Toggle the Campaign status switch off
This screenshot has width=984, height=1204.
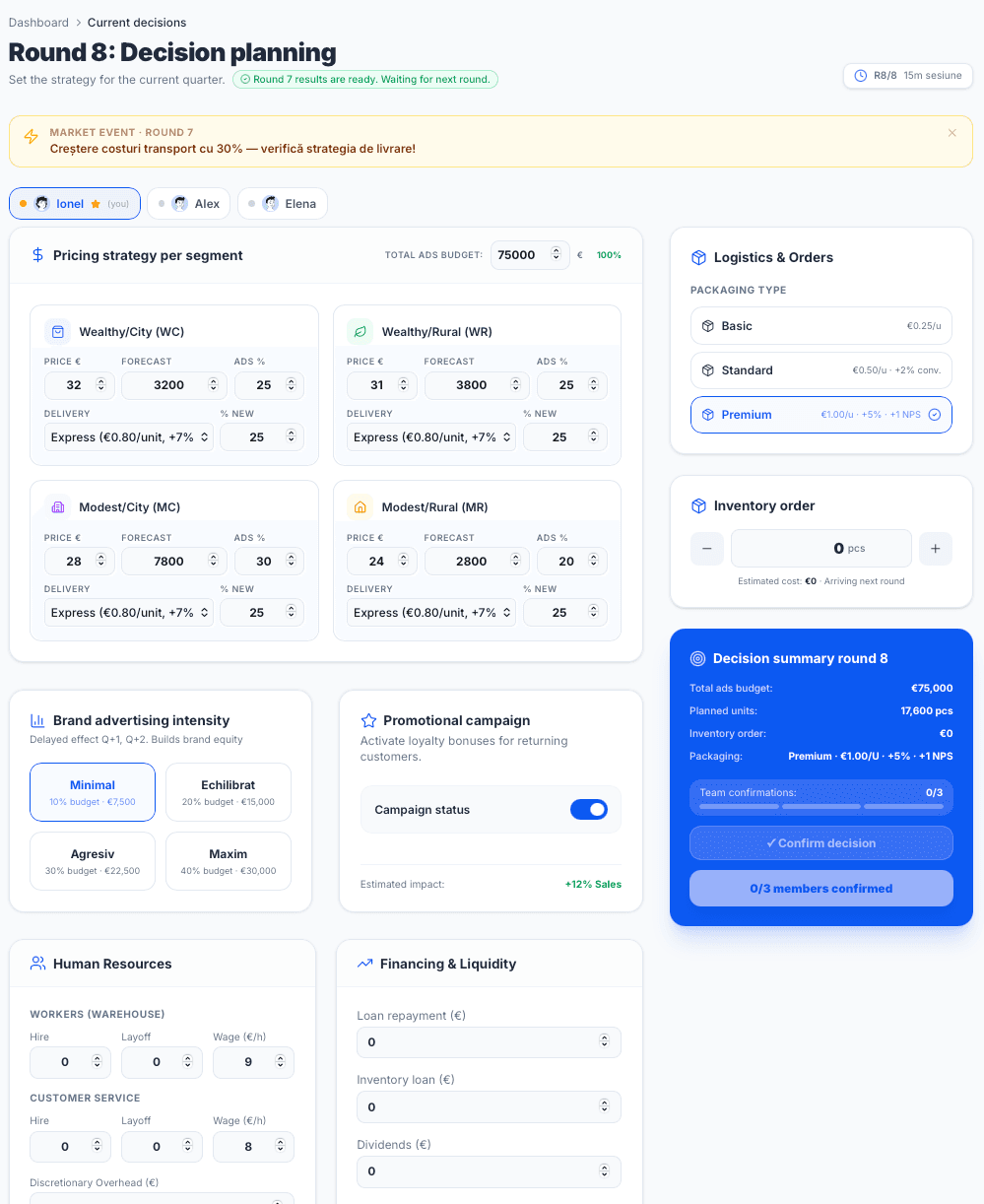coord(589,810)
